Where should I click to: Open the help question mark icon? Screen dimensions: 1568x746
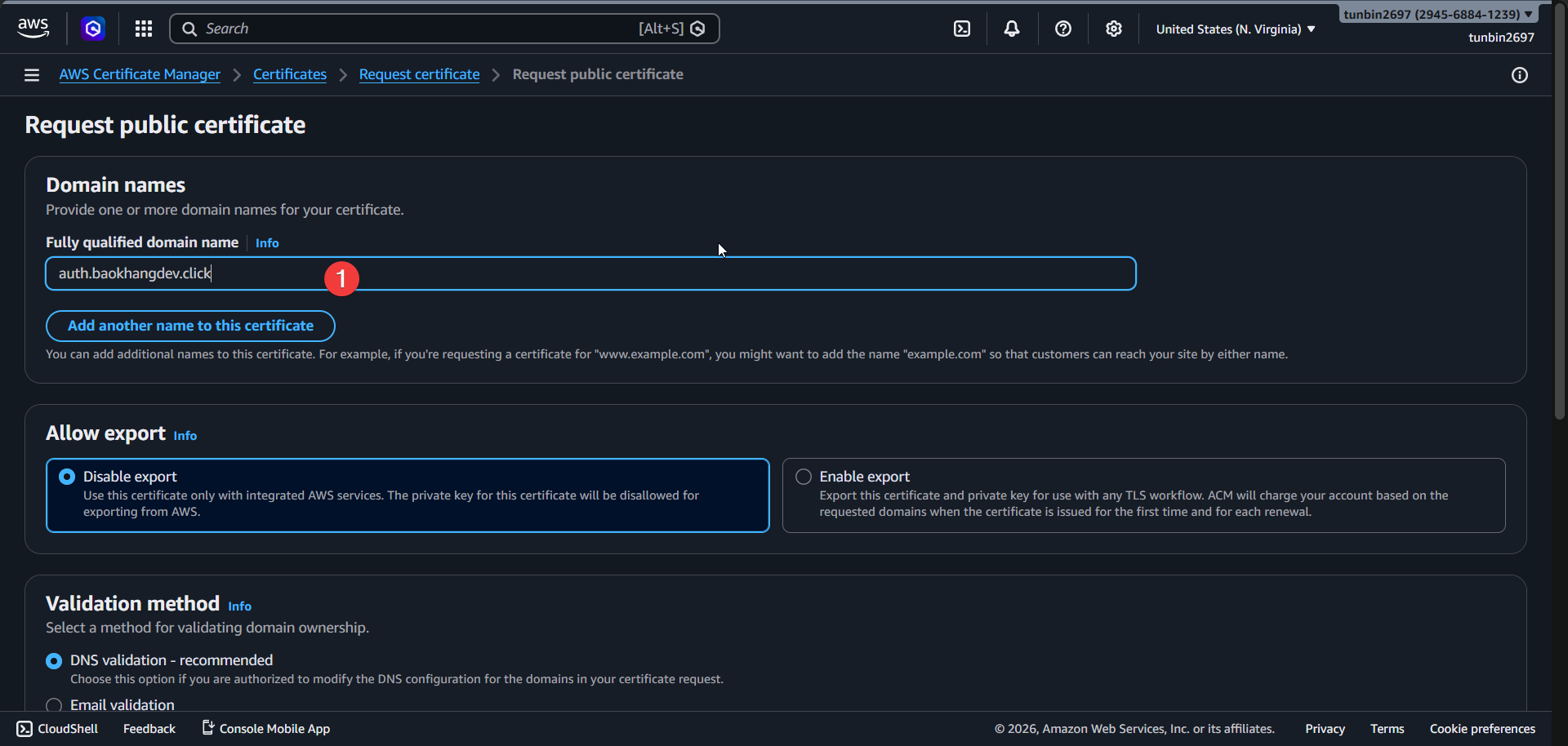[x=1062, y=29]
